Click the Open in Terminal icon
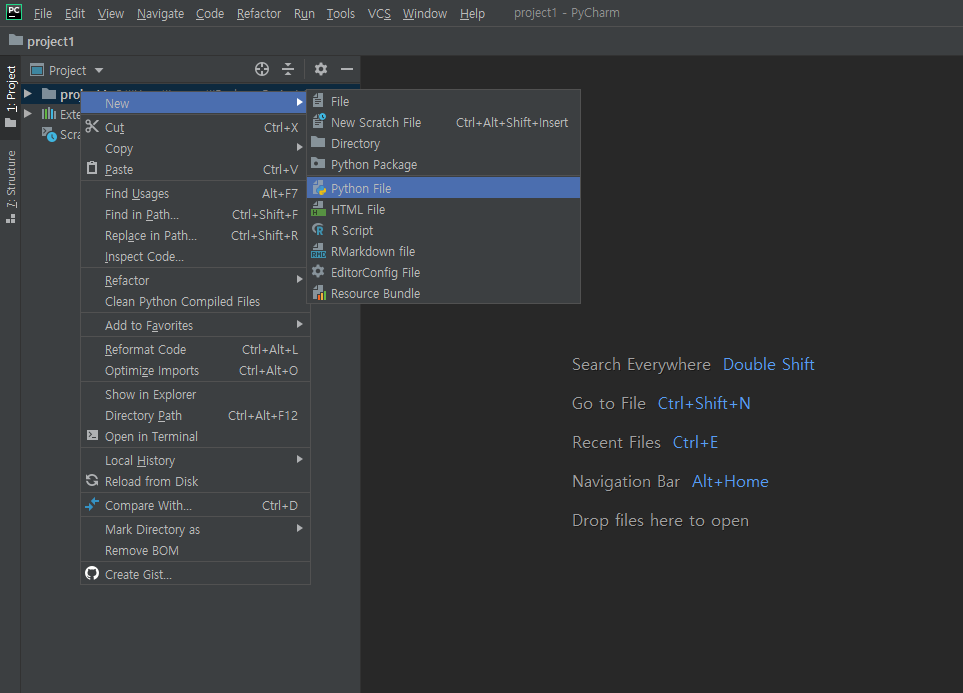 (x=92, y=436)
